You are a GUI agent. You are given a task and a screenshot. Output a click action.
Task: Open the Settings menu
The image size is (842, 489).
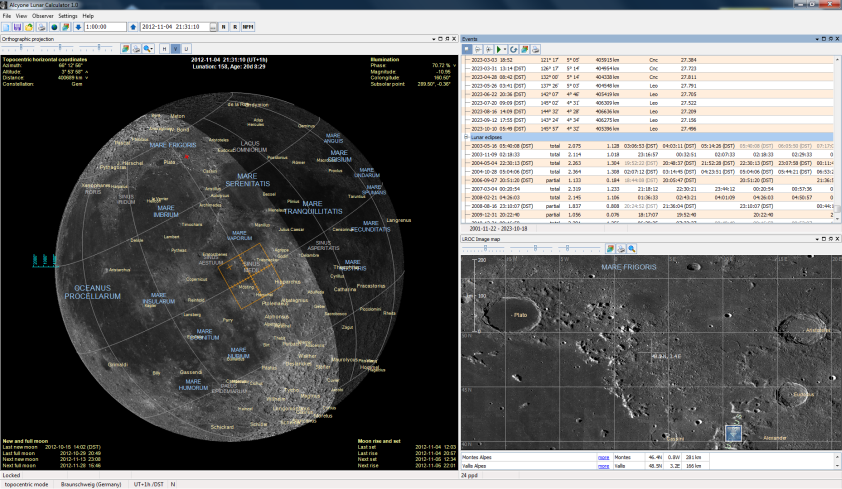(67, 16)
